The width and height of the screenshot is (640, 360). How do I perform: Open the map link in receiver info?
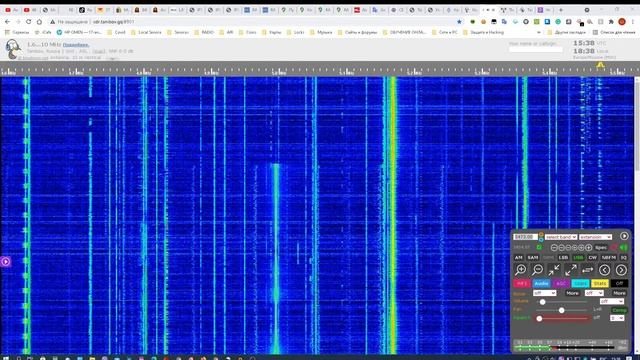click(98, 51)
